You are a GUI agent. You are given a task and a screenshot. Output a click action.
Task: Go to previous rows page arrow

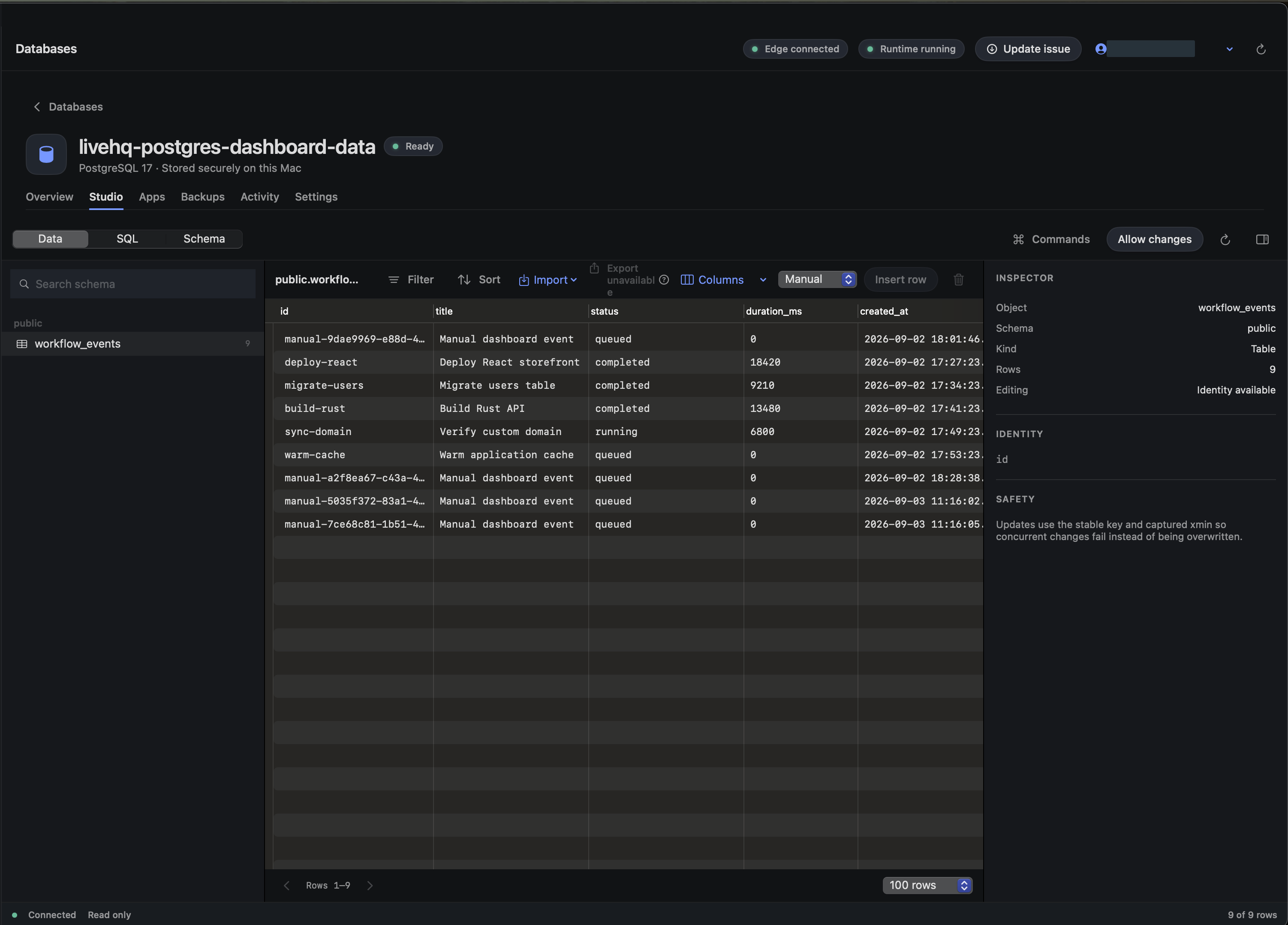click(287, 885)
